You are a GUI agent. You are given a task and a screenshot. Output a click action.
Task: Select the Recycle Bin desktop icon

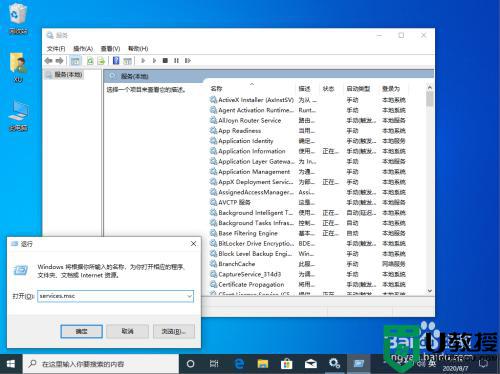[x=18, y=18]
